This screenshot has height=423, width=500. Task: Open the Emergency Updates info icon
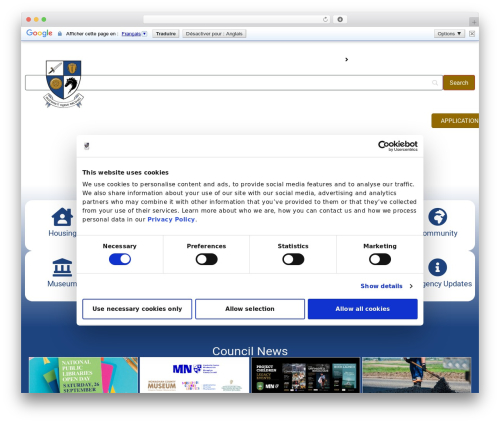point(438,267)
